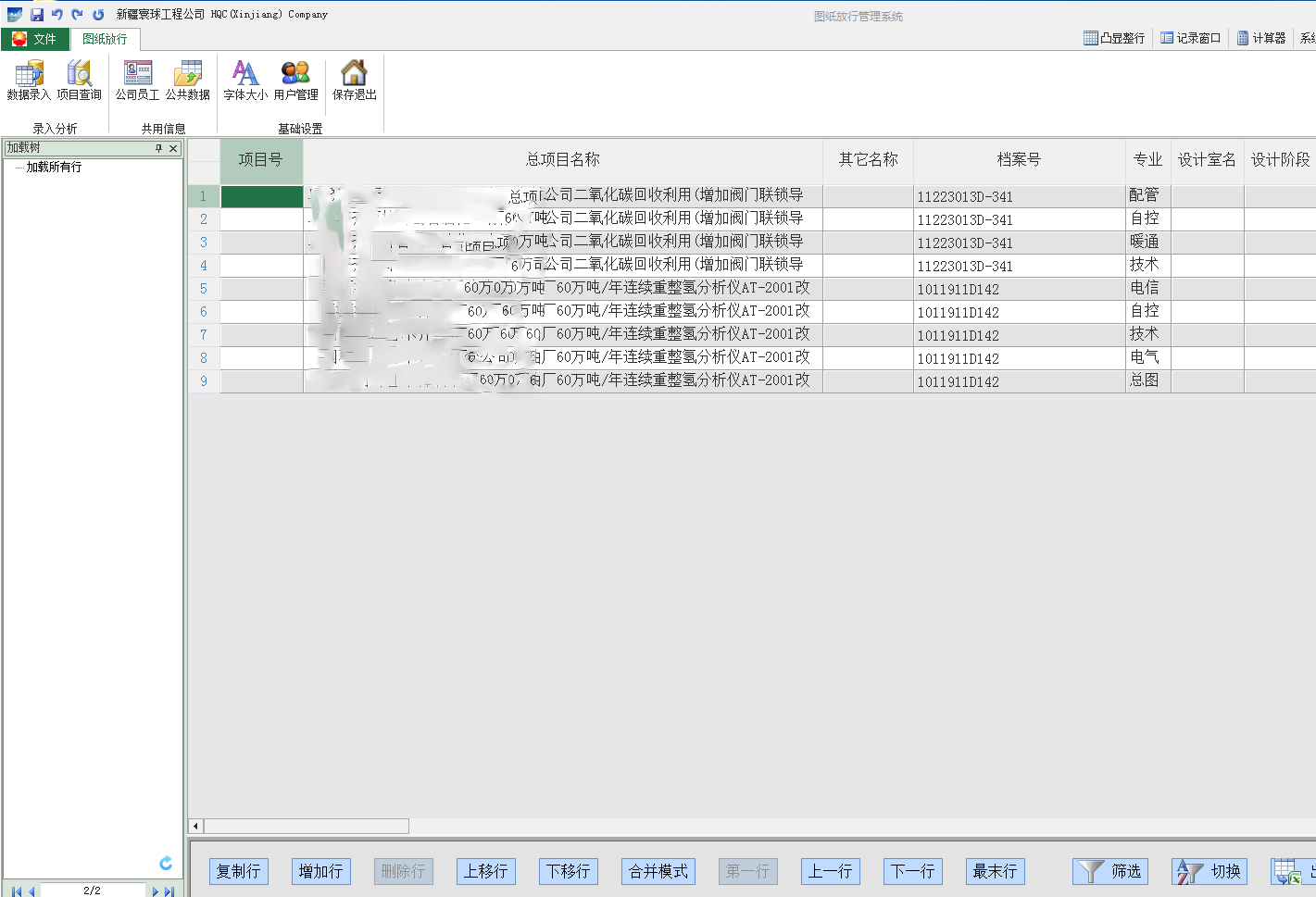Viewport: 1316px width, 897px height.
Task: Open 字体大小 font size setting
Action: coord(245,80)
